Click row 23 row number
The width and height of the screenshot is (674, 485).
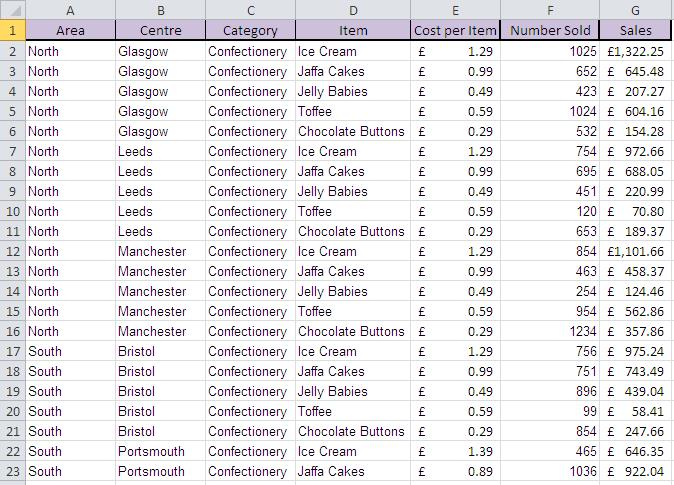(12, 471)
